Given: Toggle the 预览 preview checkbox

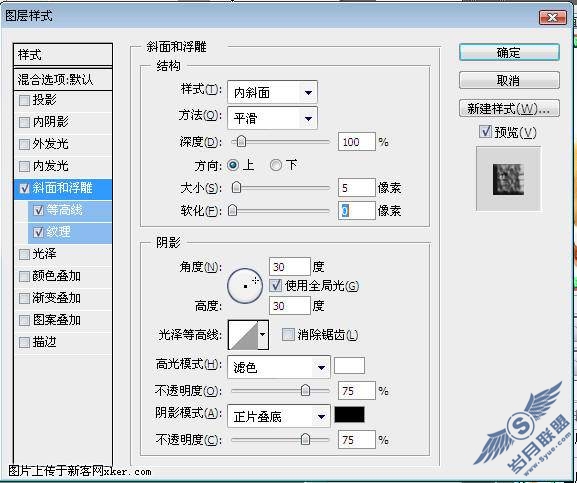Looking at the screenshot, I should 485,131.
